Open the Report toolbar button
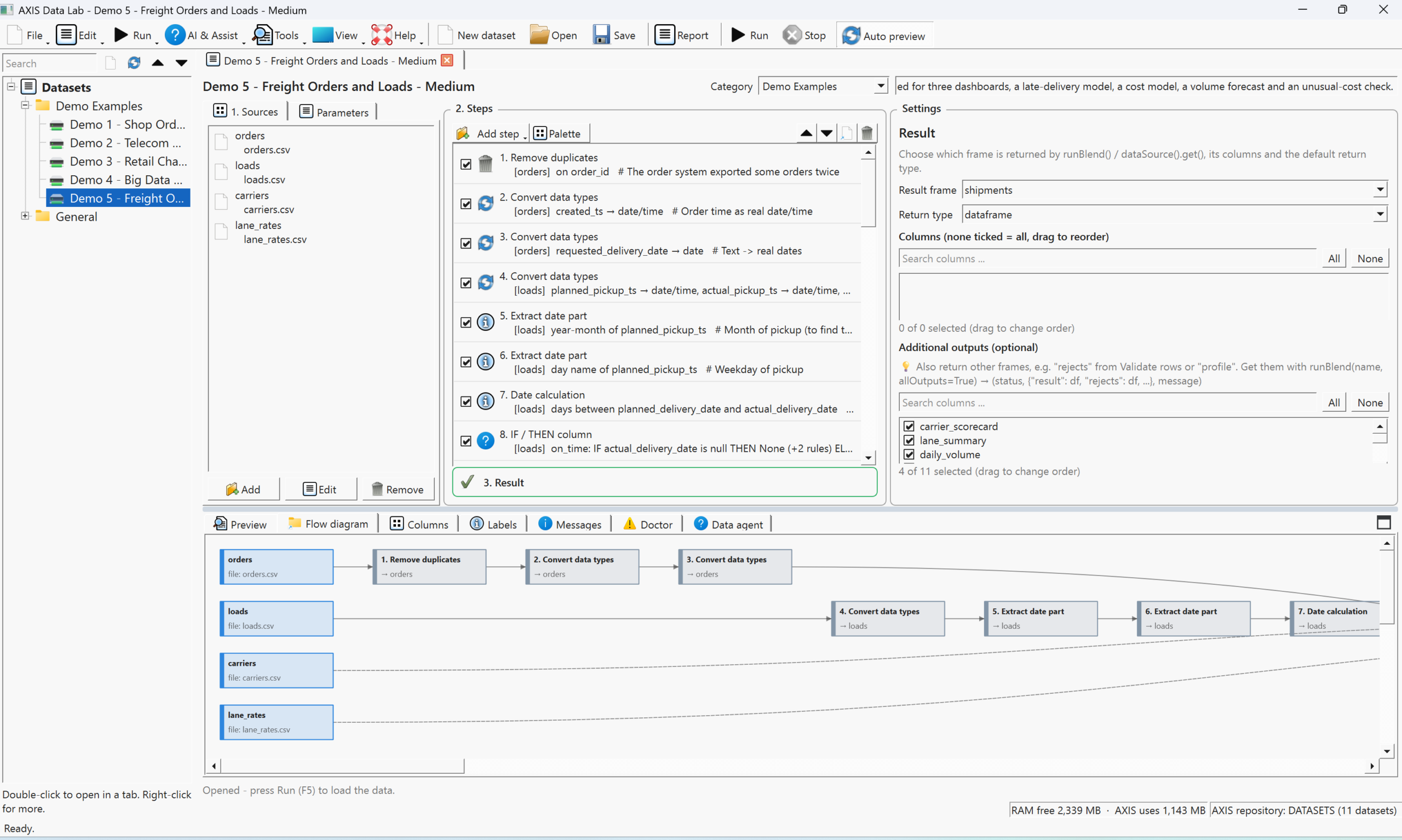 (681, 35)
